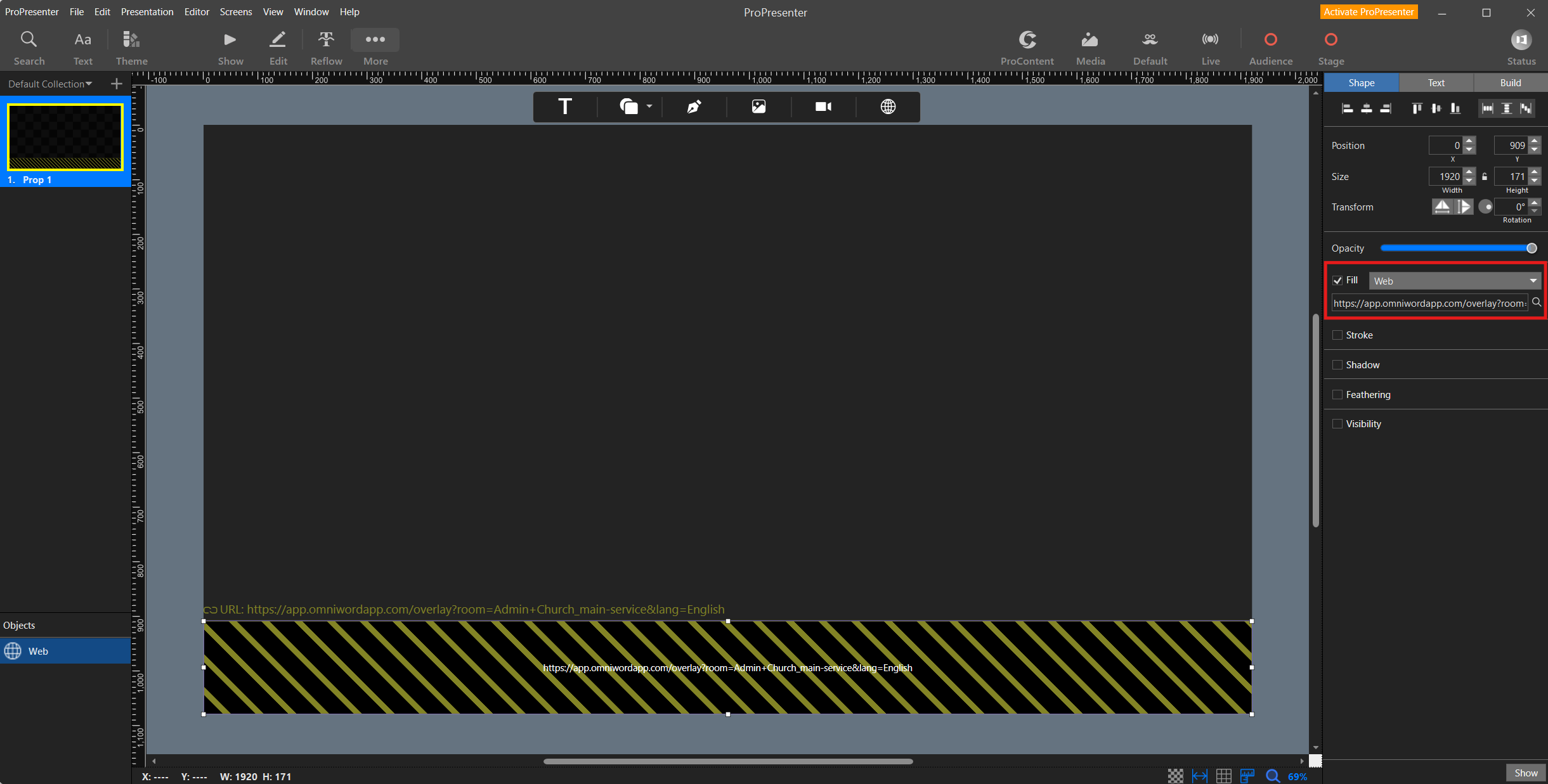Uncheck the Fill checkbox
Image resolution: width=1548 pixels, height=784 pixels.
click(1337, 280)
